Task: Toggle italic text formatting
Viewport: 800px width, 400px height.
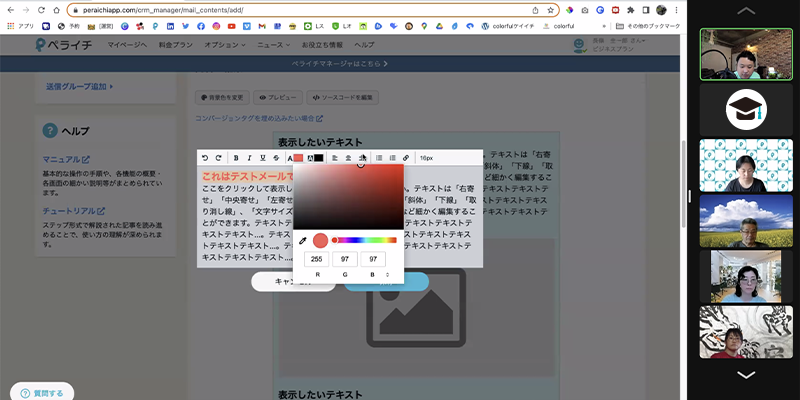Action: coord(249,158)
